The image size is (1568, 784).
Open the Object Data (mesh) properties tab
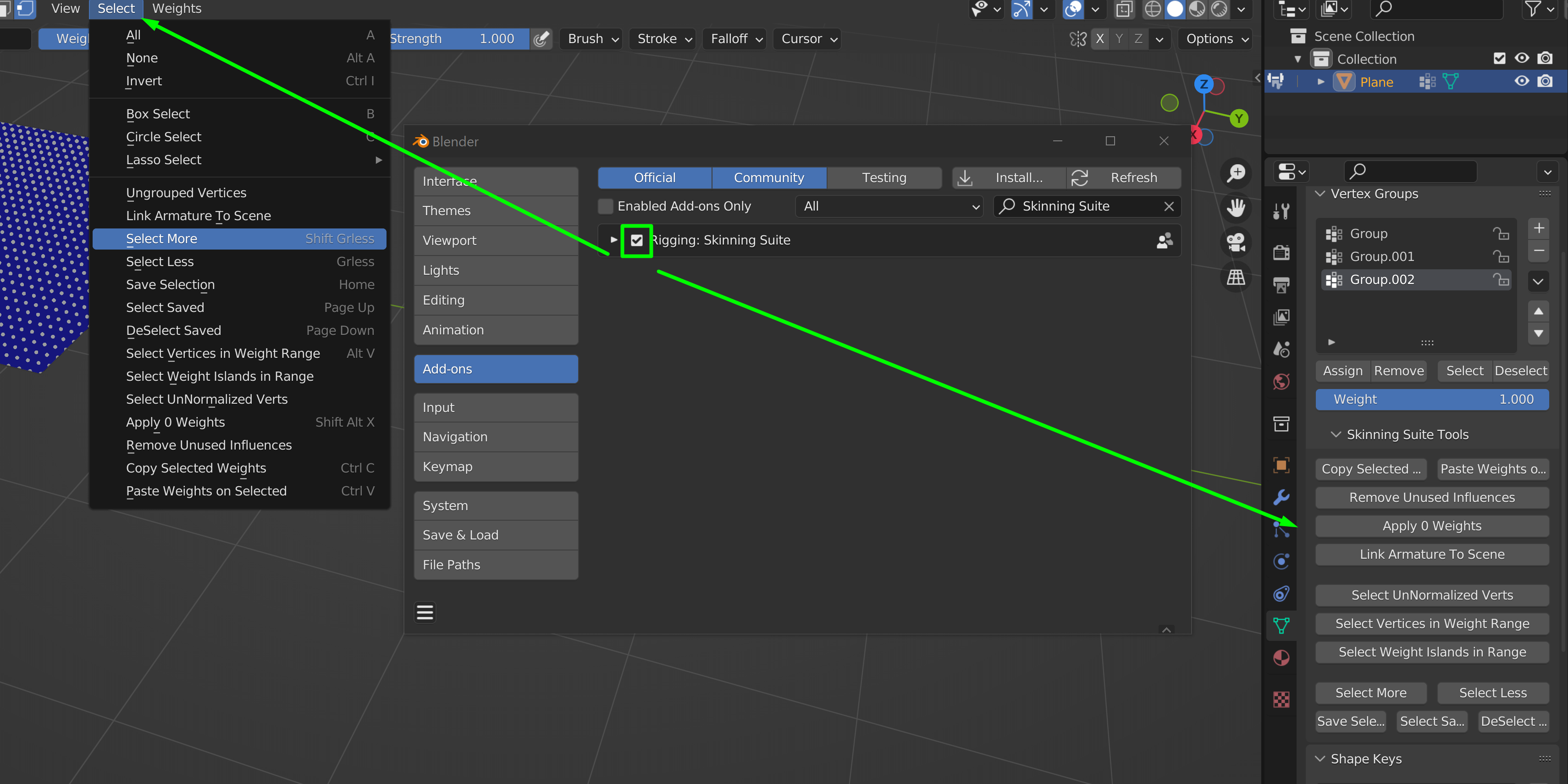[1281, 626]
